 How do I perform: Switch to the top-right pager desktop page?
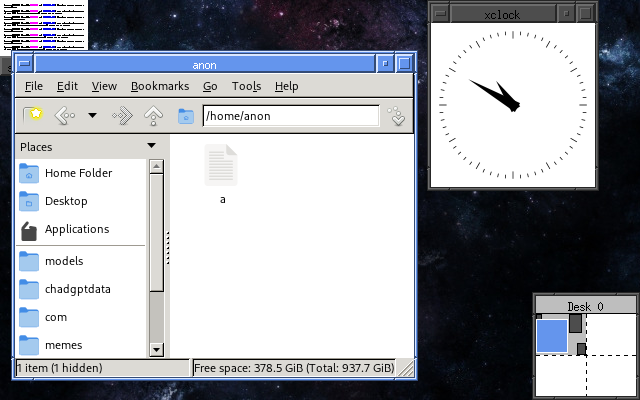[x=611, y=334]
